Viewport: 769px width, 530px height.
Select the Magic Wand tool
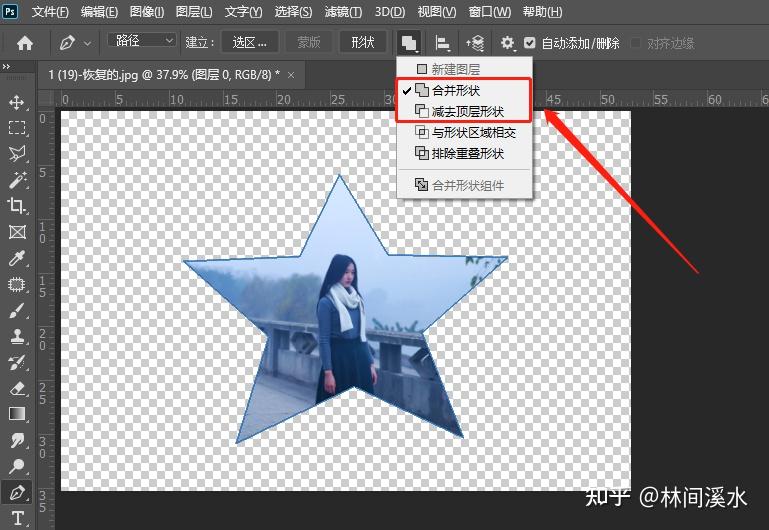(17, 180)
